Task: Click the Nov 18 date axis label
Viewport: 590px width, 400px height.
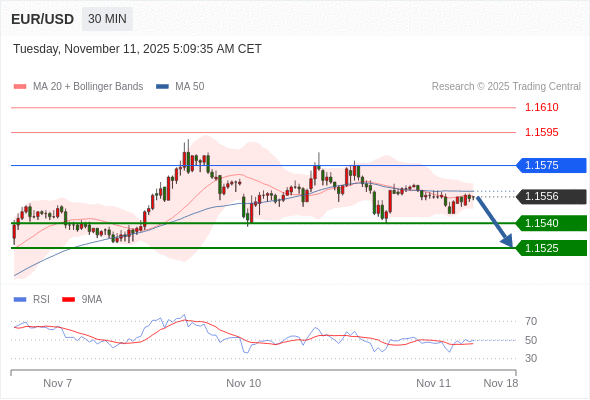Action: pos(501,383)
